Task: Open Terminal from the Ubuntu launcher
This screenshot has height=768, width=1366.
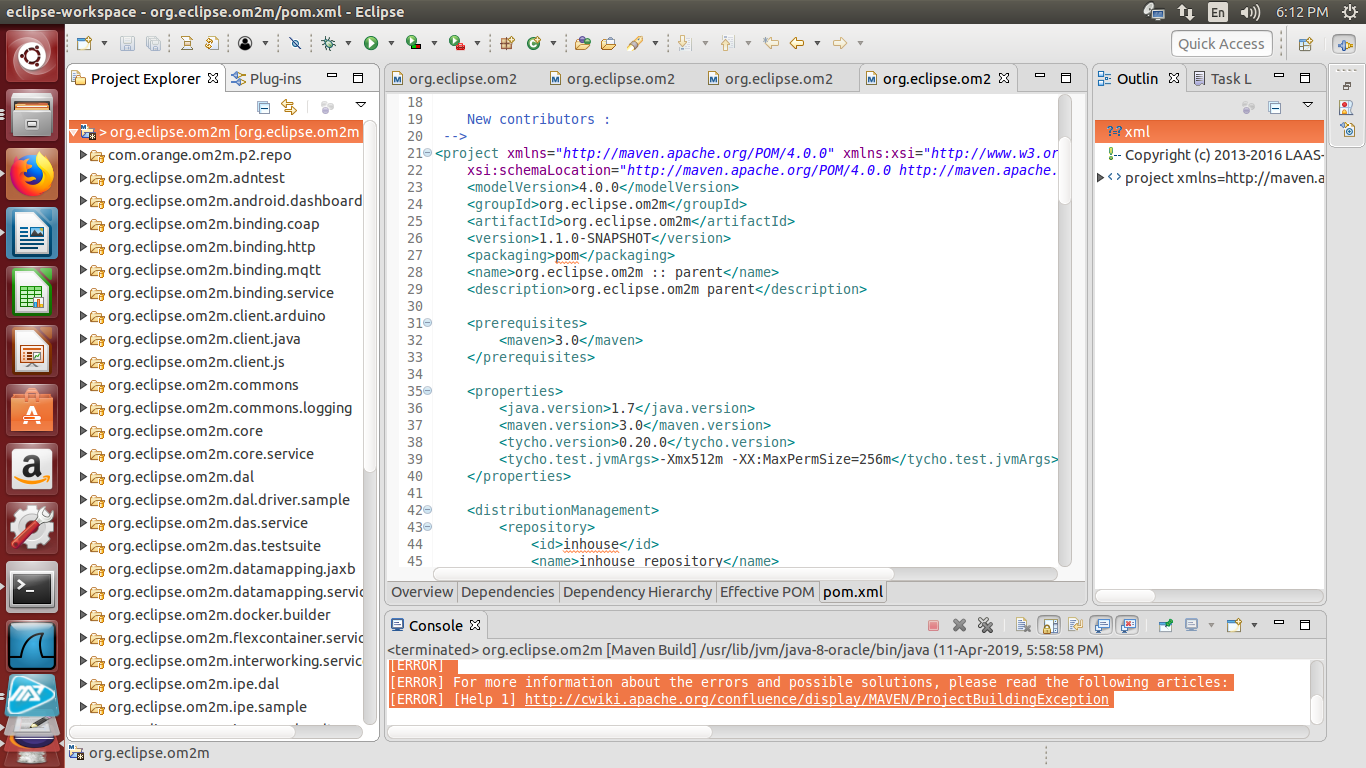Action: 32,588
